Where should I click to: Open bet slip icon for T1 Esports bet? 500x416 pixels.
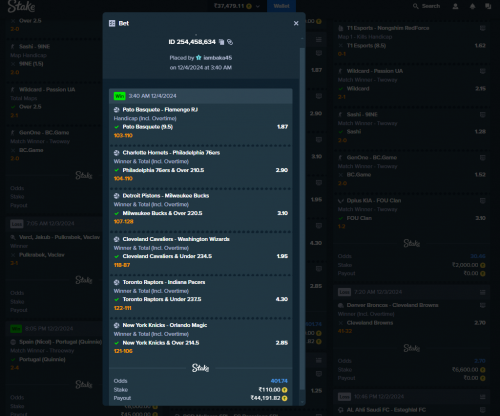[482, 28]
